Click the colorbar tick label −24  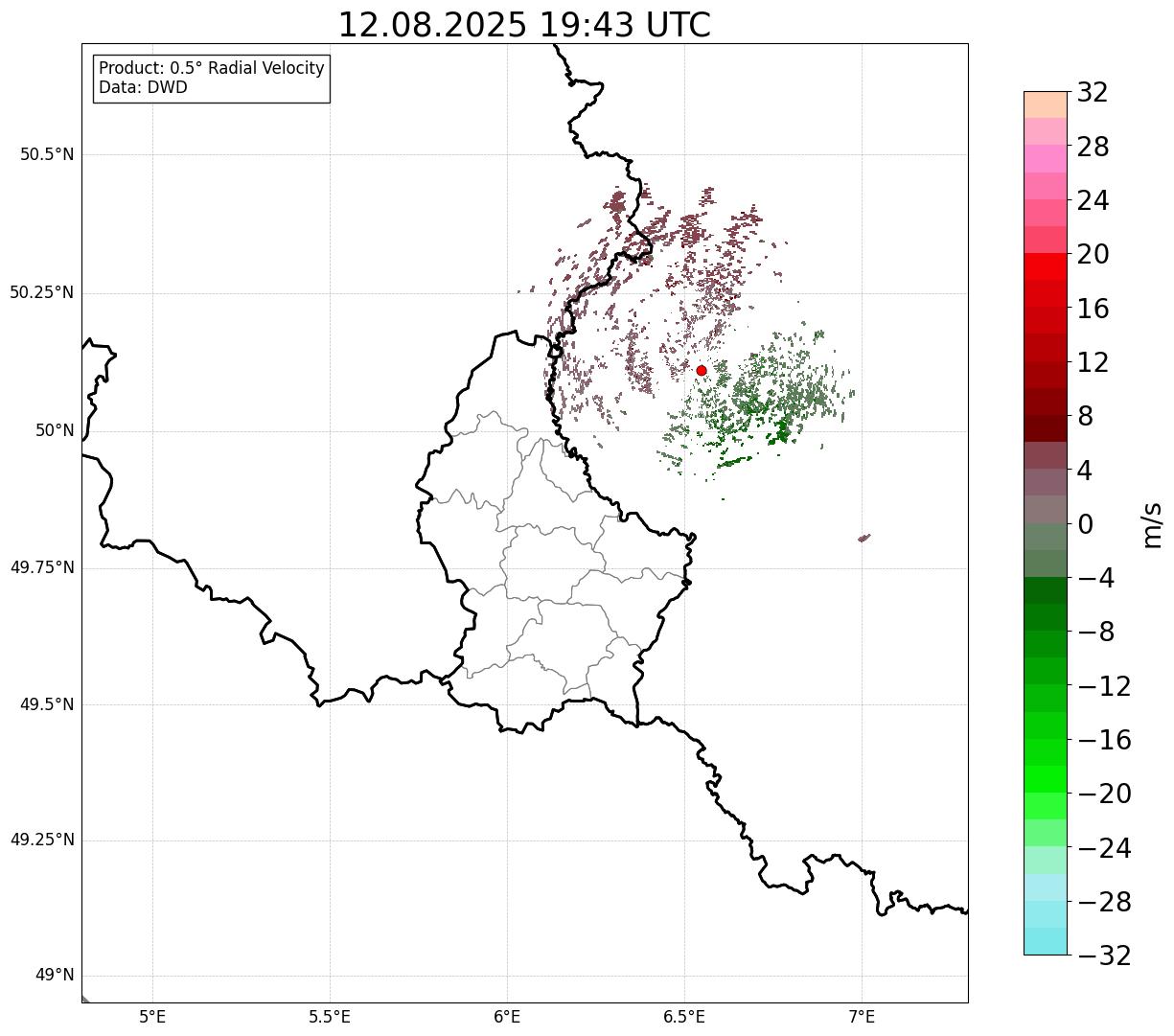pos(1104,847)
